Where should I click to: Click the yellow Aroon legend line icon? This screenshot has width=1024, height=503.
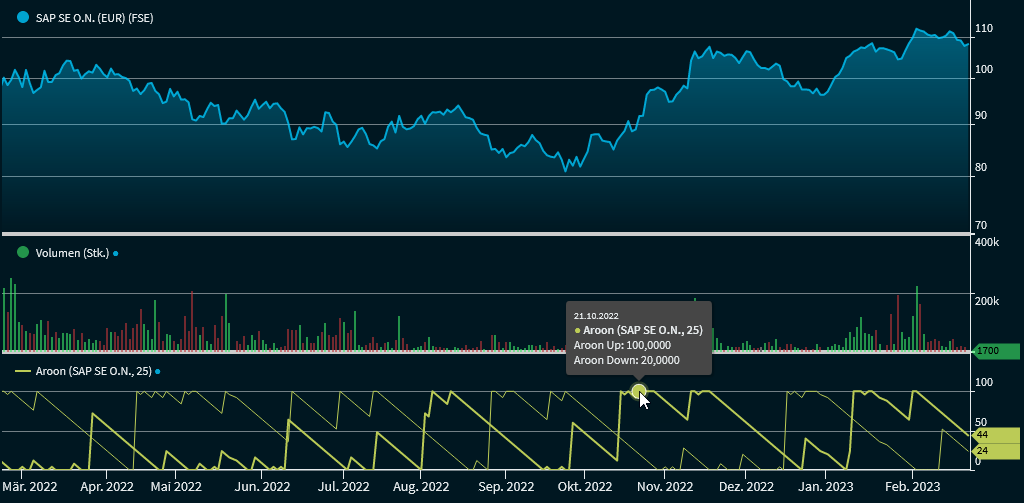tap(23, 371)
